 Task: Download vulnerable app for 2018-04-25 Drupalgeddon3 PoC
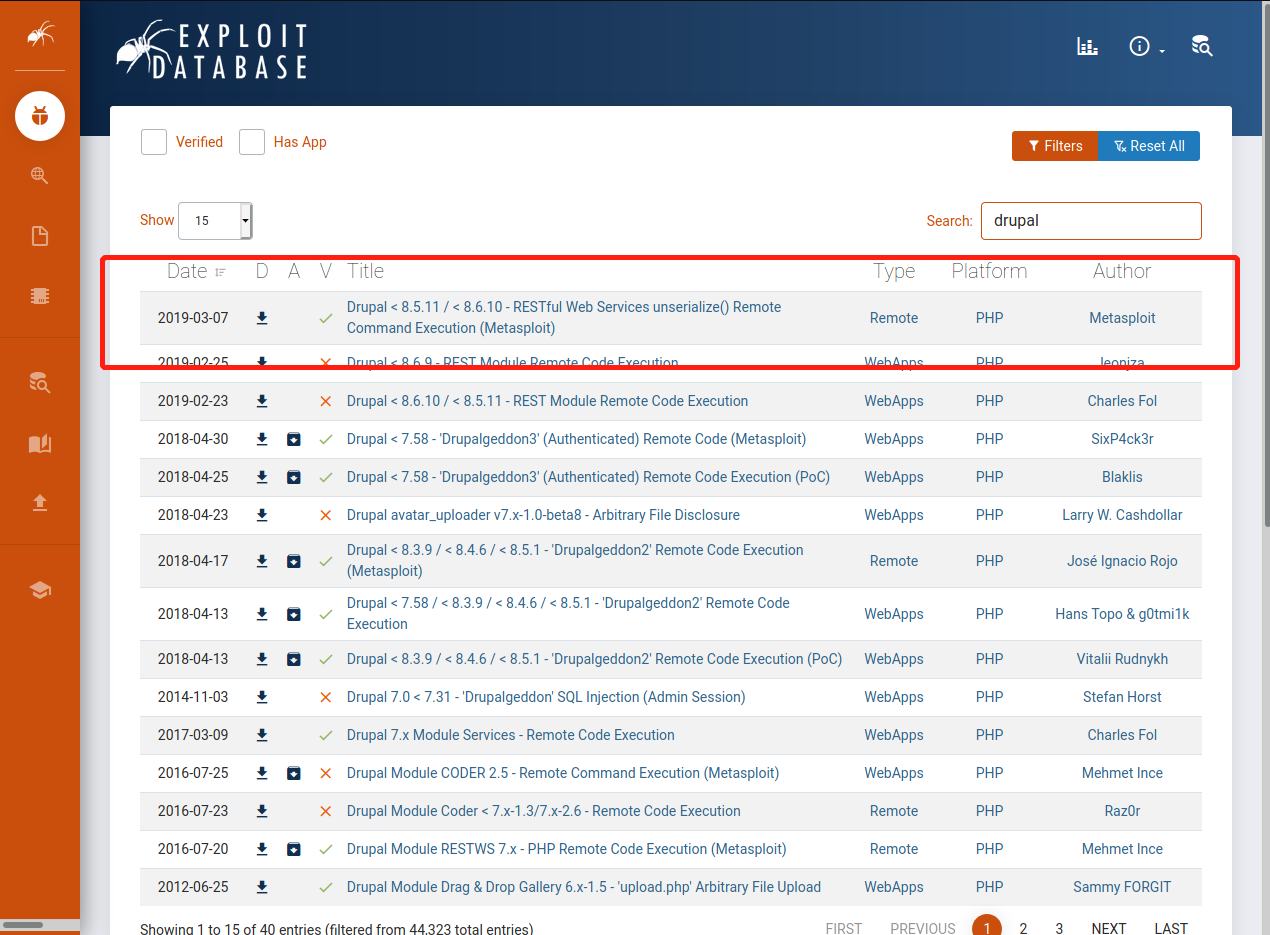click(x=294, y=477)
